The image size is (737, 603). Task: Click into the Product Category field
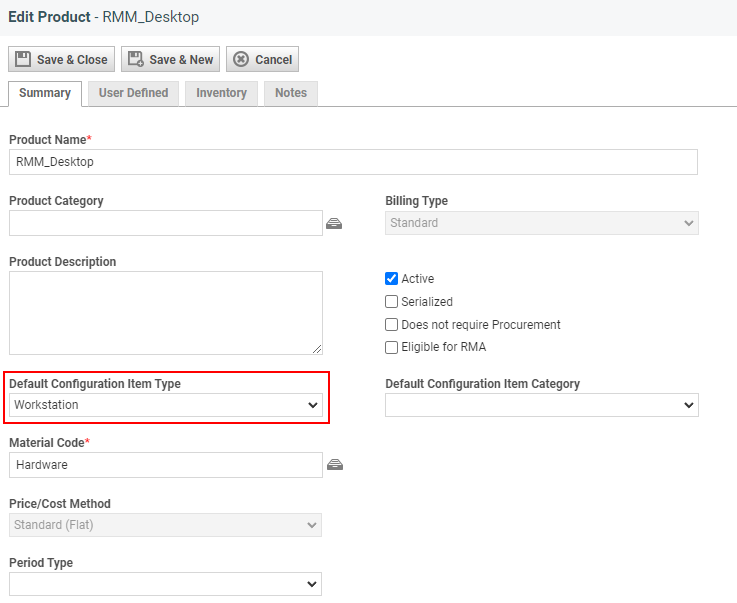tap(166, 223)
